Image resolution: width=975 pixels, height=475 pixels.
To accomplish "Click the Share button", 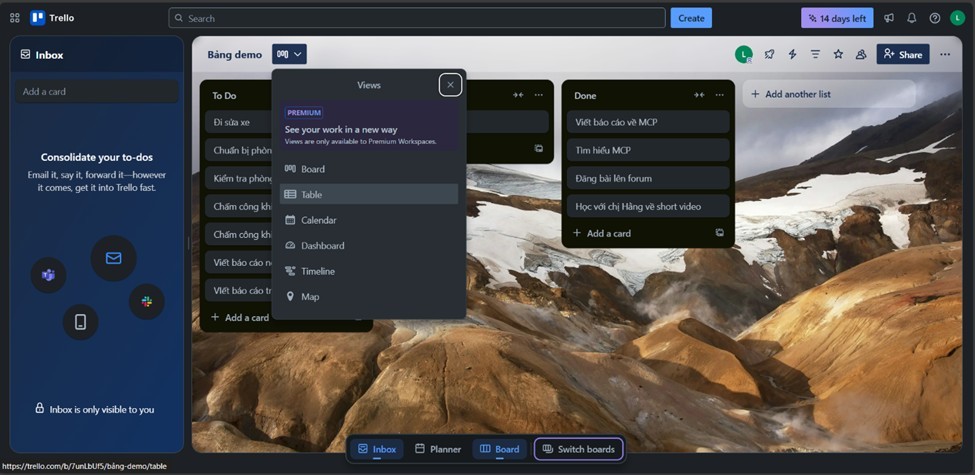I will 902,54.
